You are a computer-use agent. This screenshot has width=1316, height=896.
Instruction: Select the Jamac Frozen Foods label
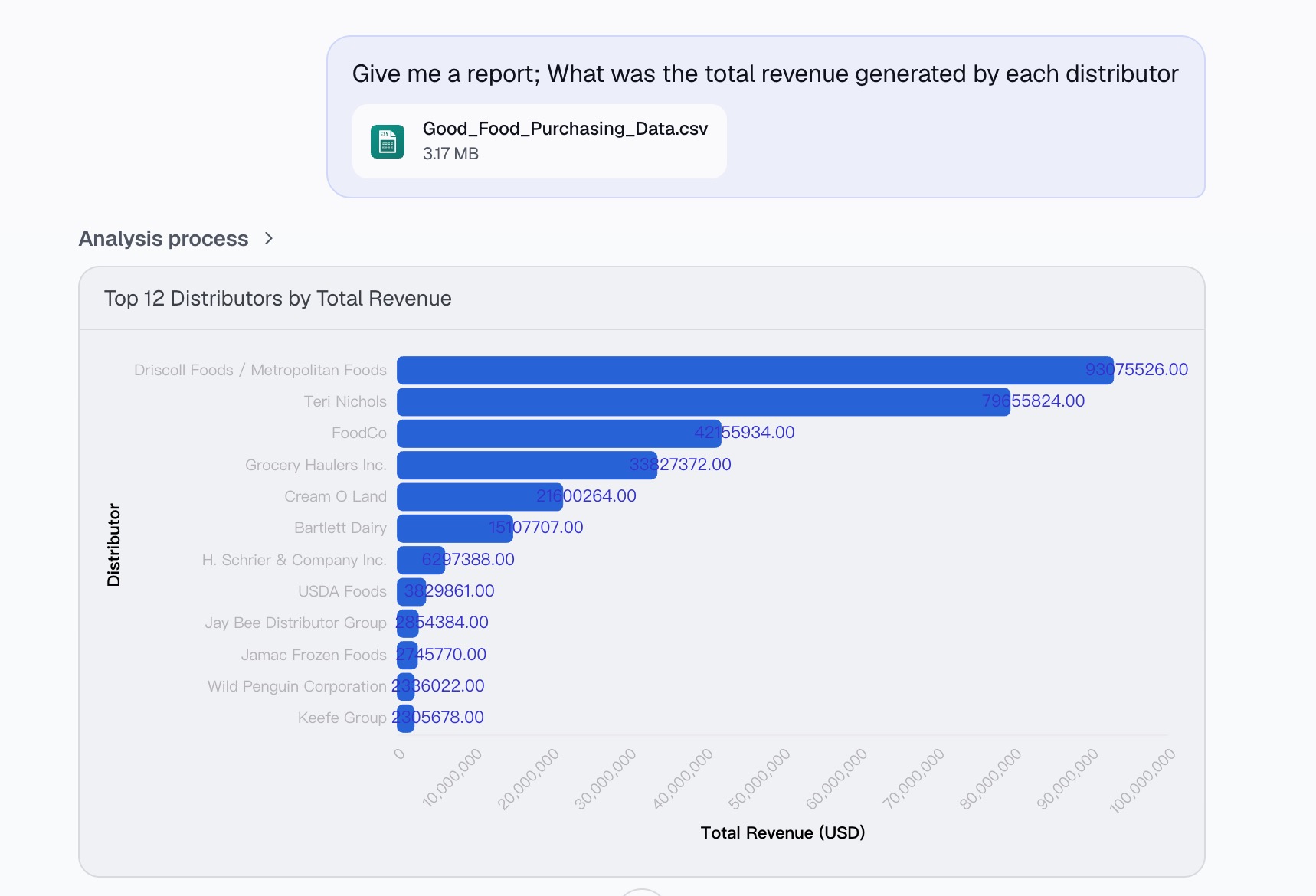point(314,655)
